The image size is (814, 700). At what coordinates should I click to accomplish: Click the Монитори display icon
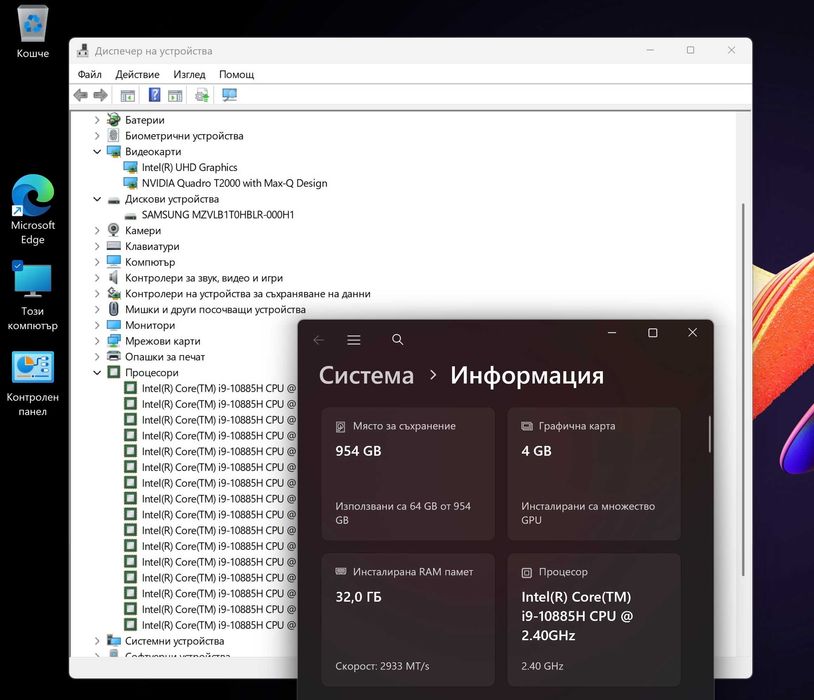[114, 325]
